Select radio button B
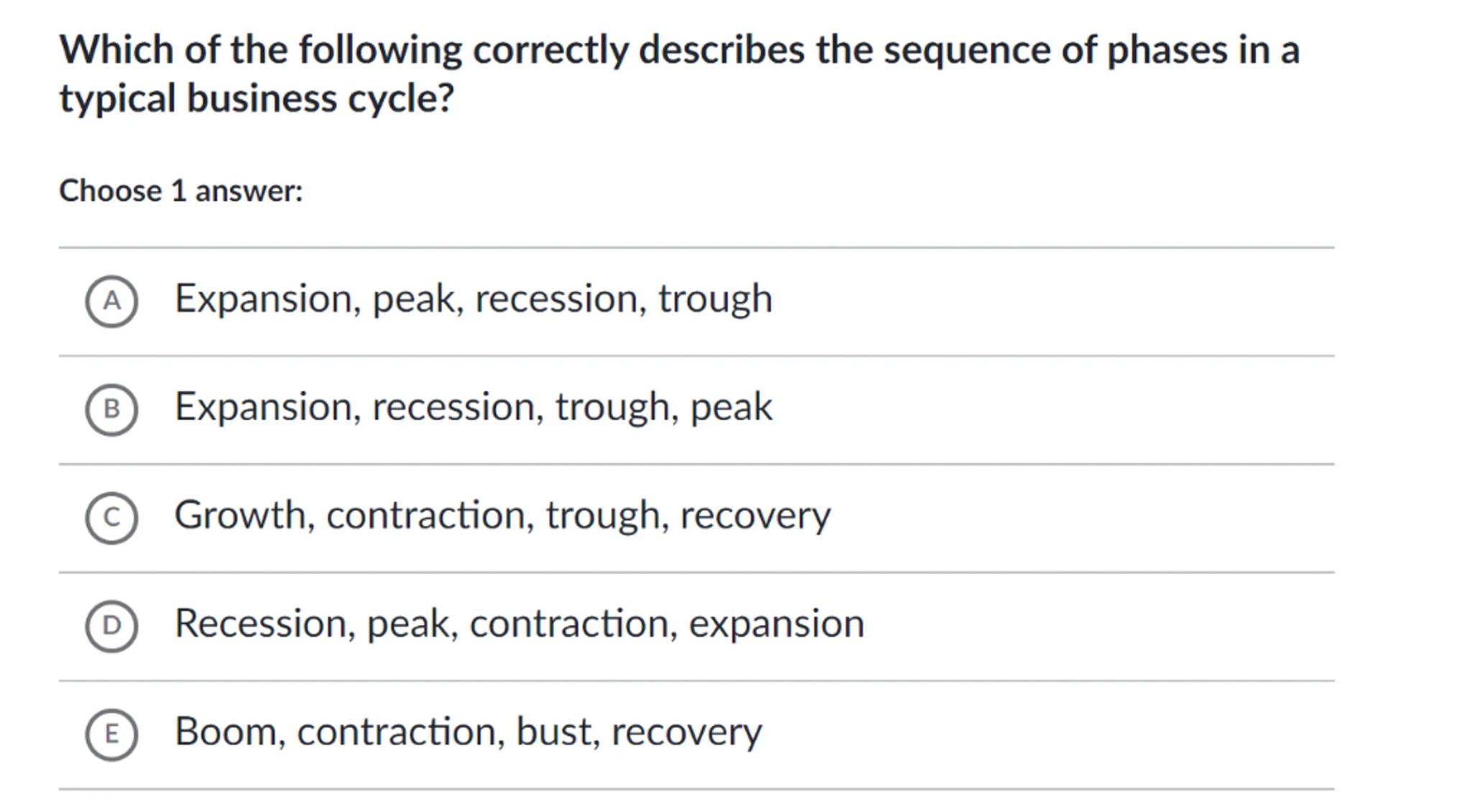 [x=111, y=409]
